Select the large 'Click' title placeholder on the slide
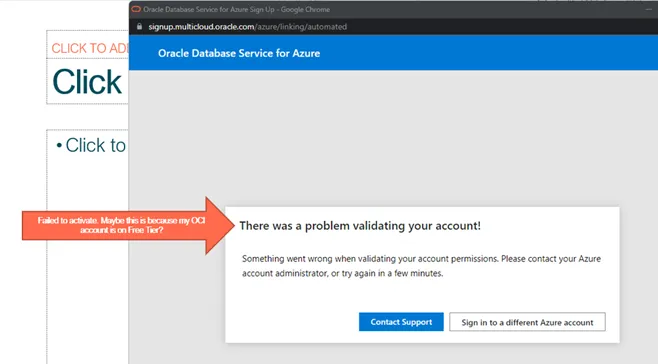Image resolution: width=658 pixels, height=364 pixels. [87, 82]
